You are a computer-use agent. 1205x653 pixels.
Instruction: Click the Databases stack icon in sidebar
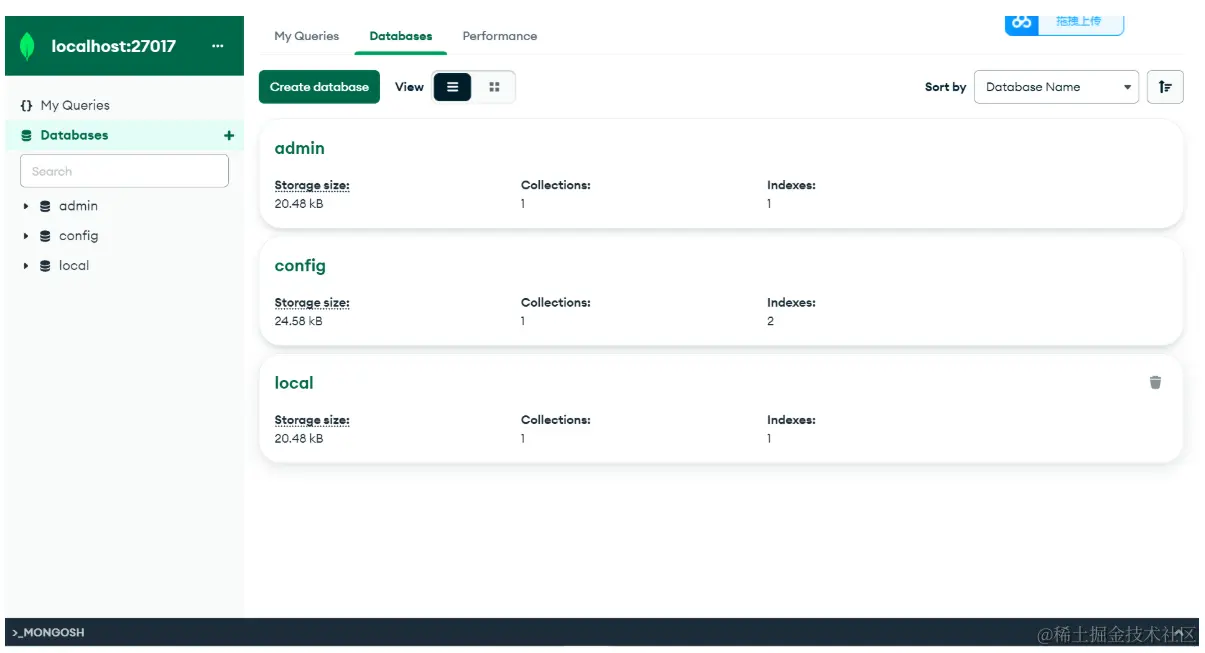coord(27,135)
